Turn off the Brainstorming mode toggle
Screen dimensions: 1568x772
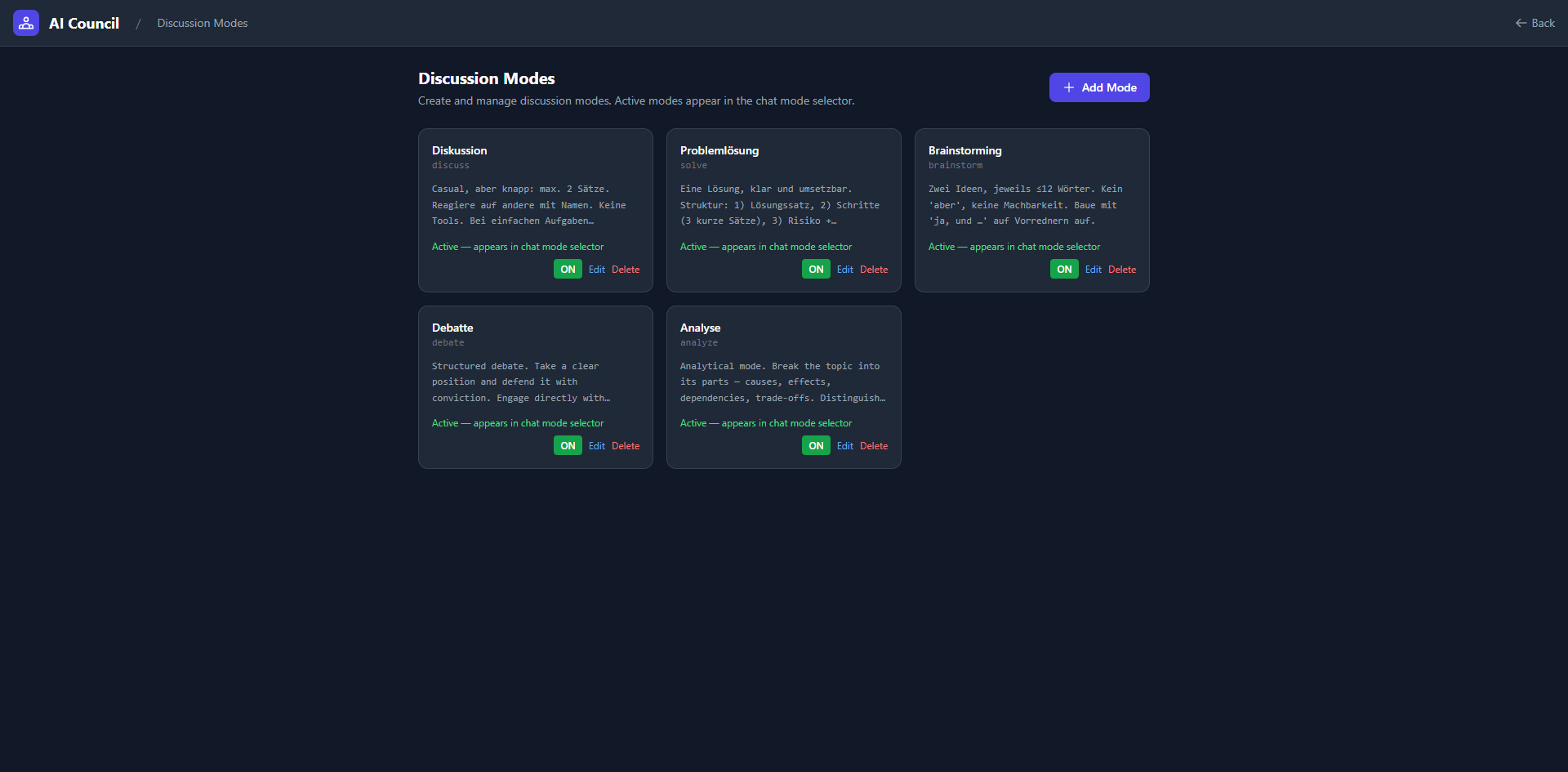(x=1064, y=270)
